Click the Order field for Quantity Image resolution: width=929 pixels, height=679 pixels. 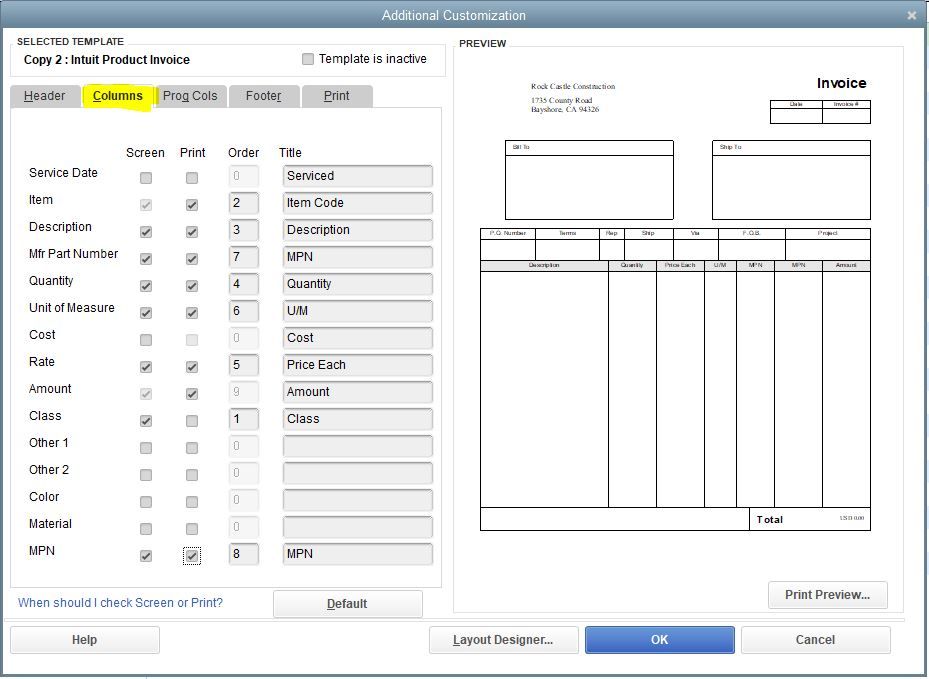[244, 284]
